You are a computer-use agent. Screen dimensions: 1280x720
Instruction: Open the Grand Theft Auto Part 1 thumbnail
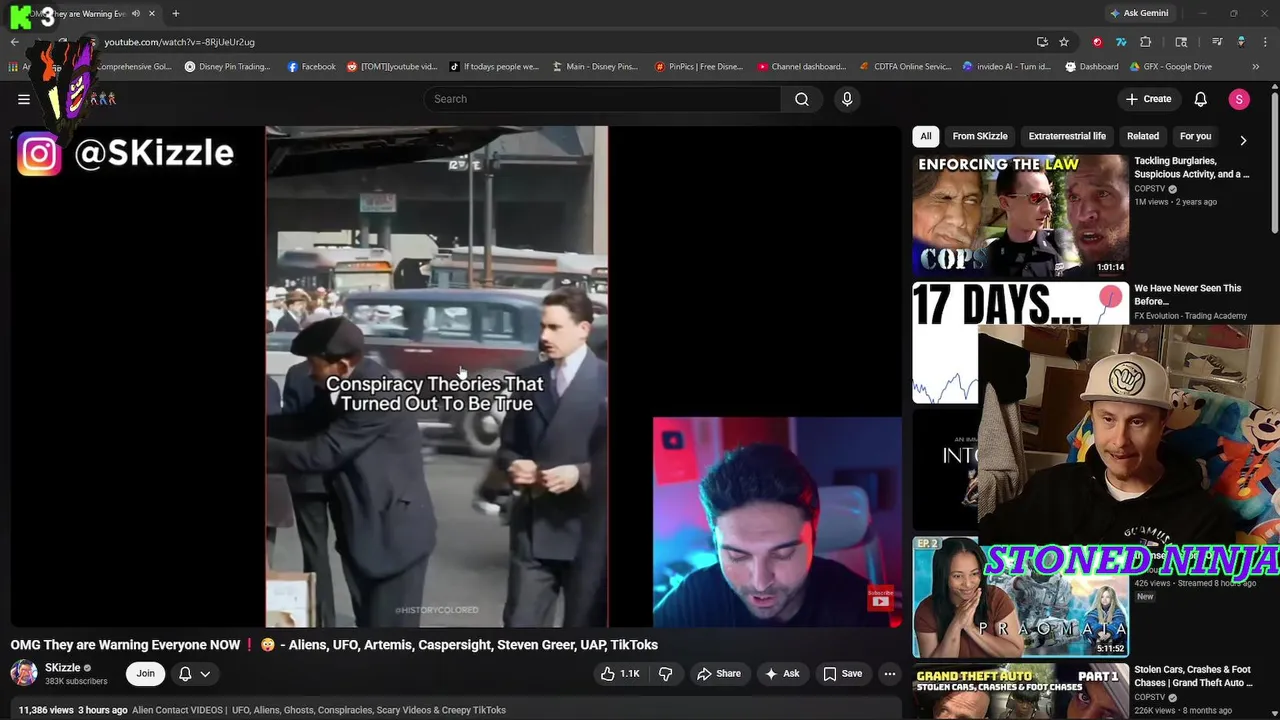pyautogui.click(x=1020, y=692)
